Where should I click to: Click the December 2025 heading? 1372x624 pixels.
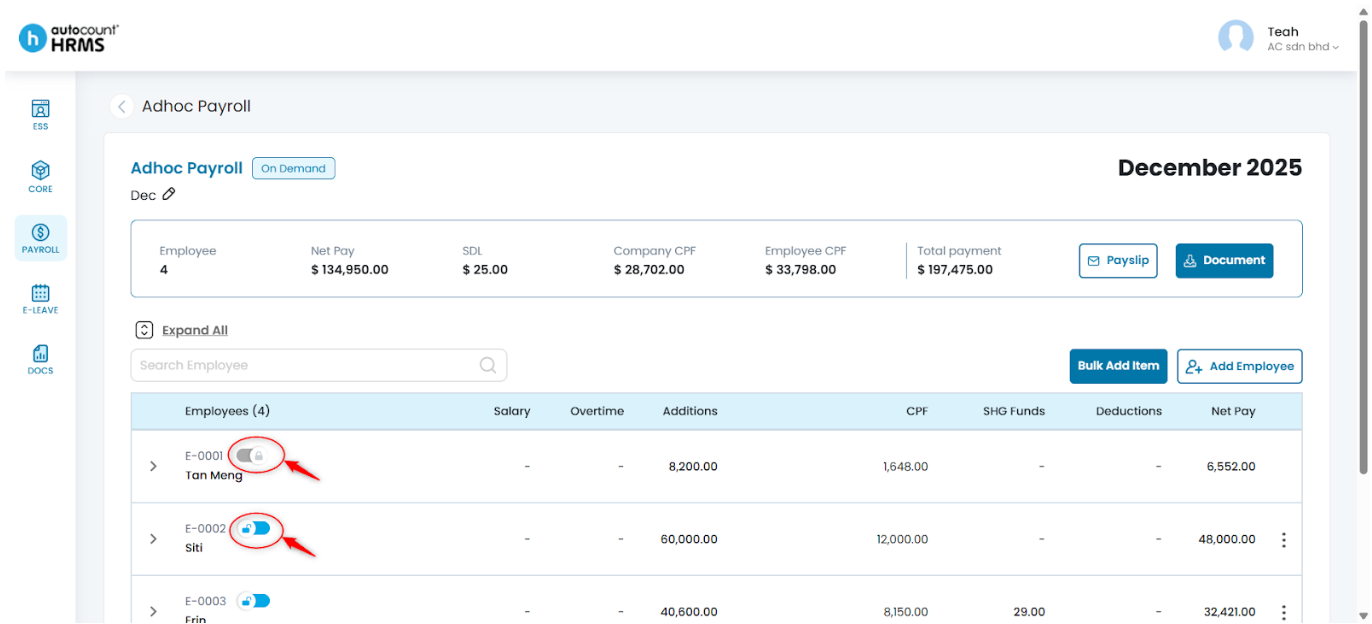(1210, 168)
